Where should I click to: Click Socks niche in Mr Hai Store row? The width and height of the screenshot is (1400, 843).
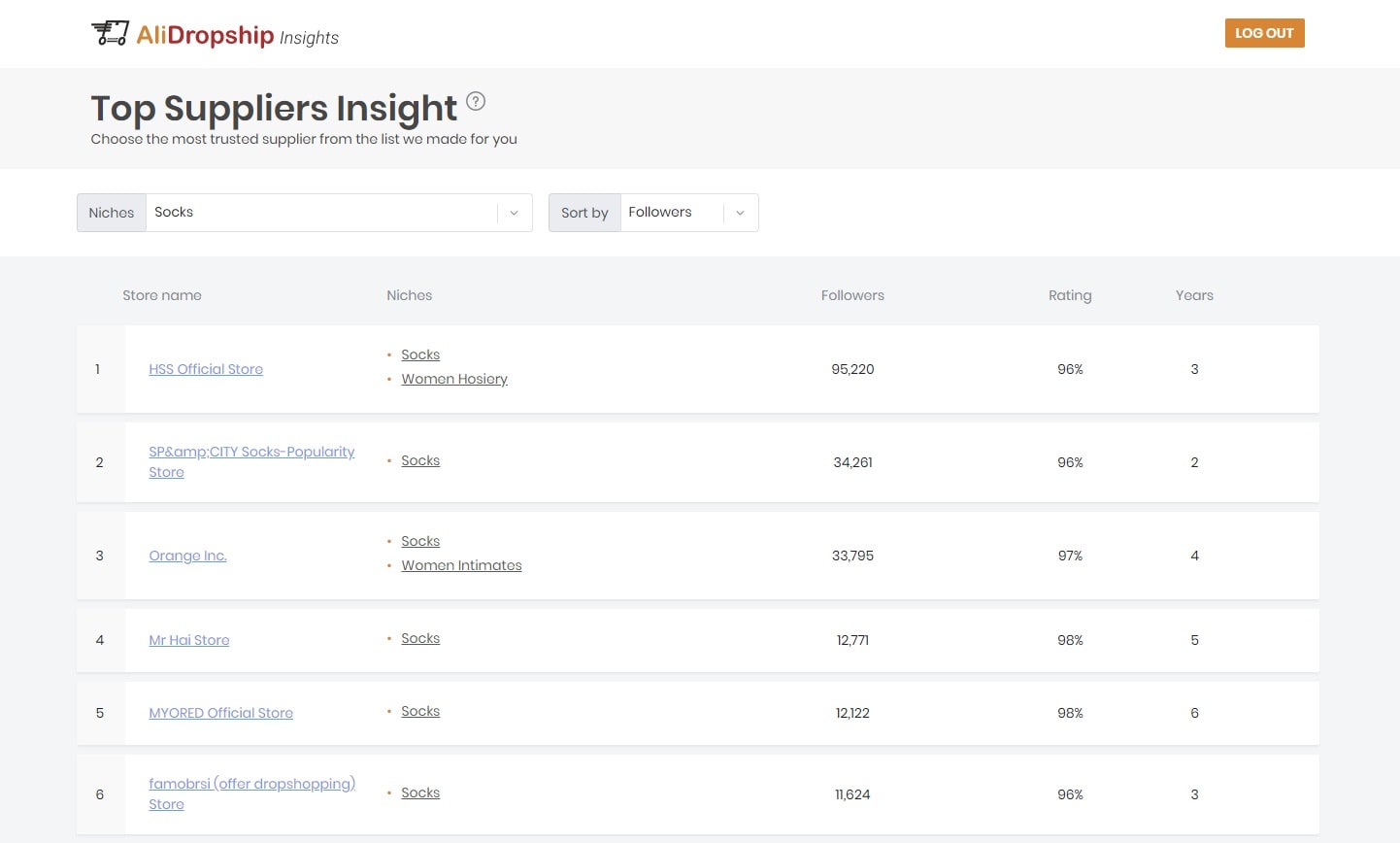[x=420, y=638]
